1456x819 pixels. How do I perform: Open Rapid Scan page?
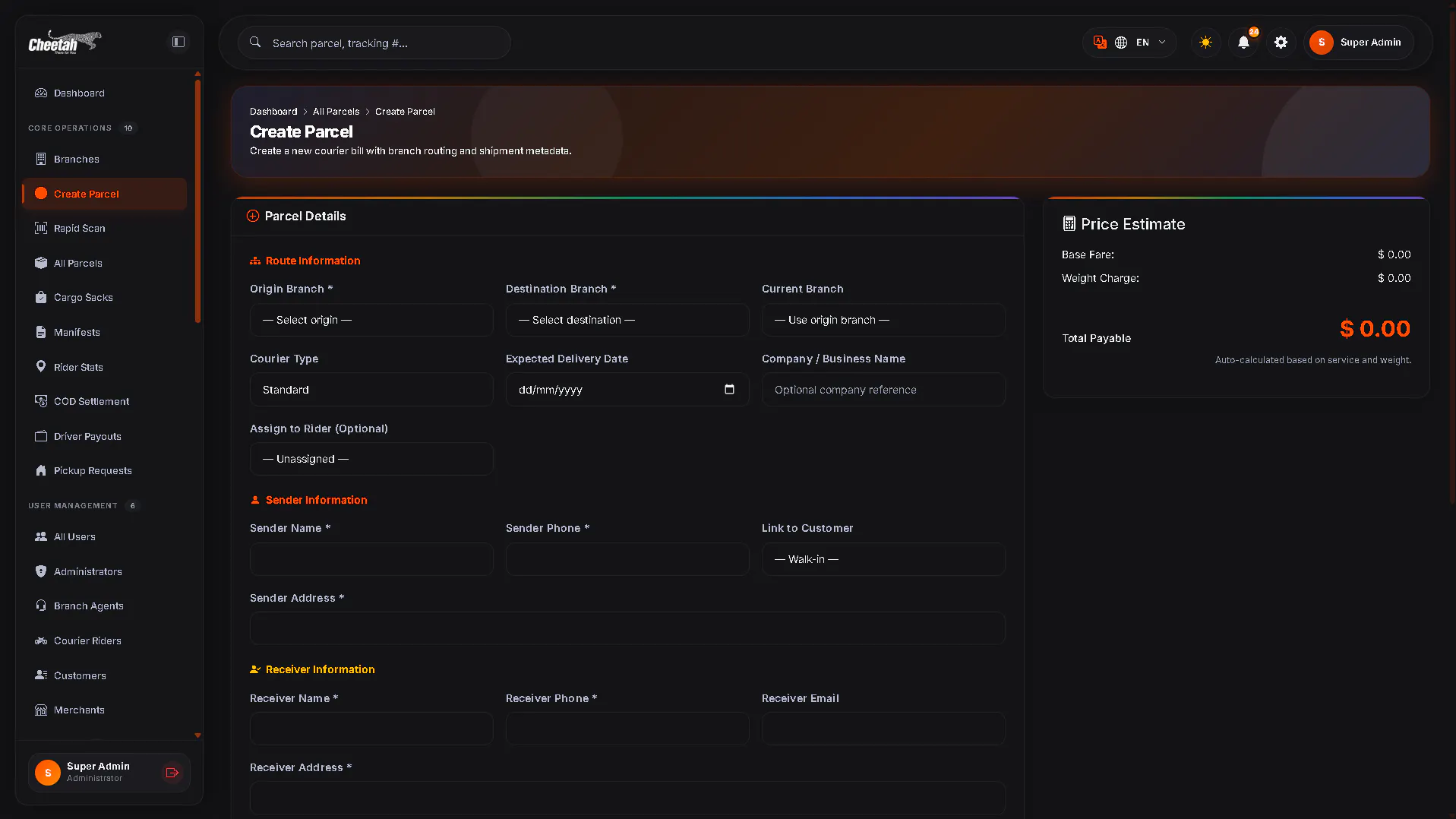click(105, 229)
